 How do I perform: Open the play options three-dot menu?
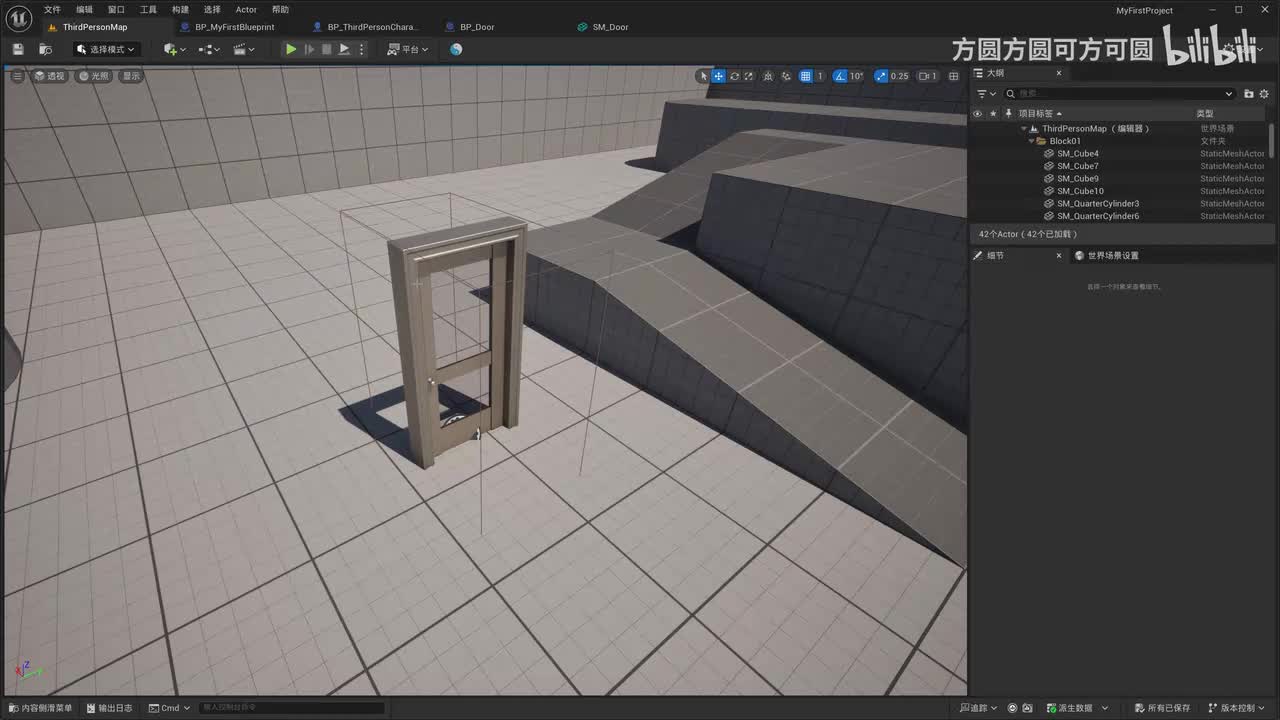pos(362,49)
